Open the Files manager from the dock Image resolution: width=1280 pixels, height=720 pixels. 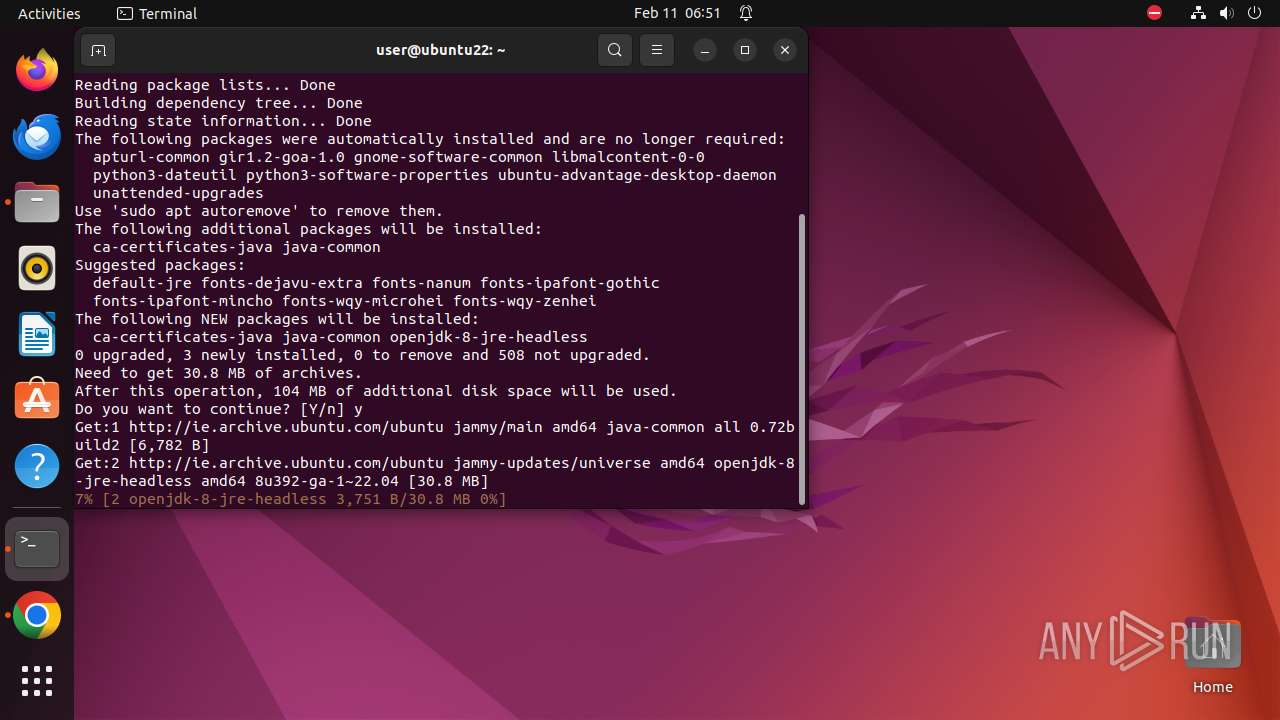click(37, 202)
